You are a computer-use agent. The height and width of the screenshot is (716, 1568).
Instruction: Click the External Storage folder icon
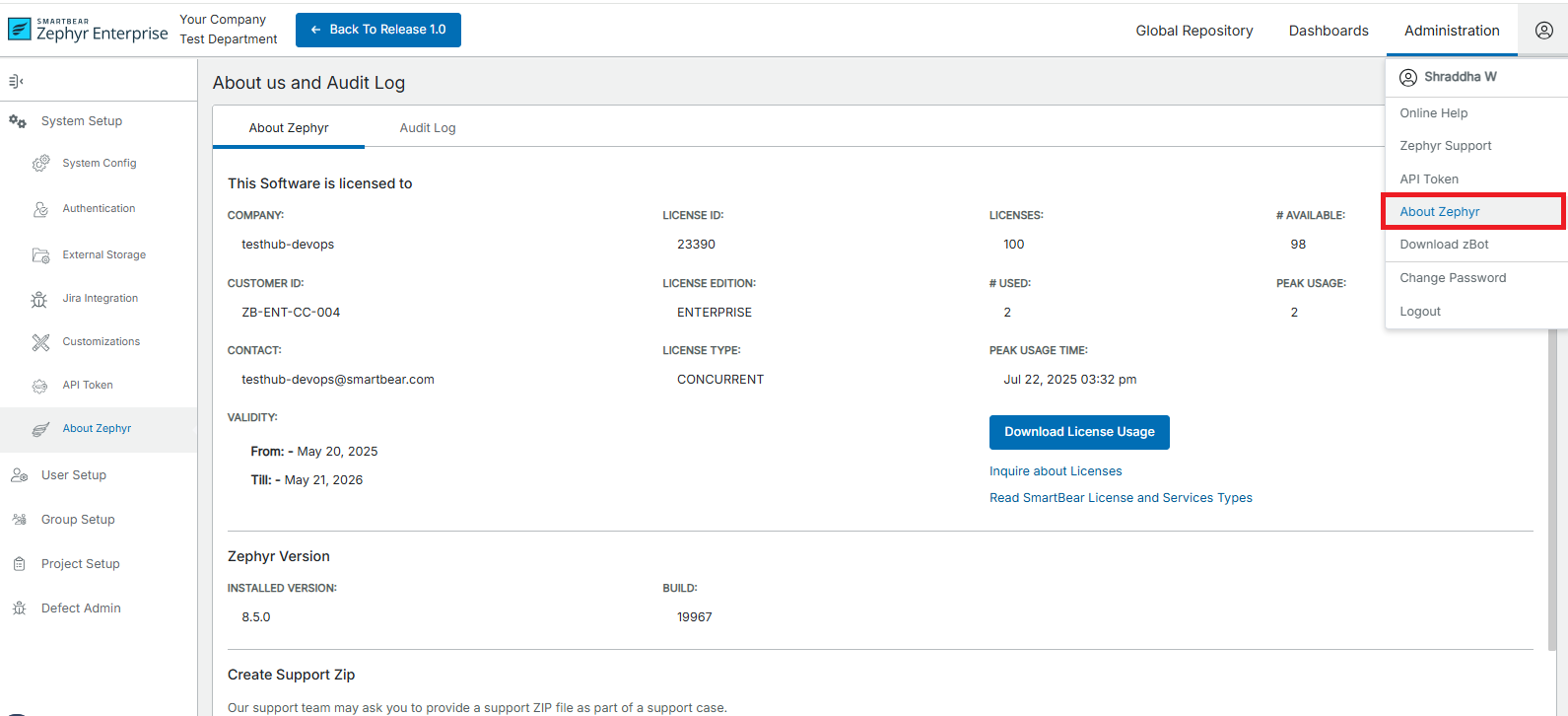(40, 255)
